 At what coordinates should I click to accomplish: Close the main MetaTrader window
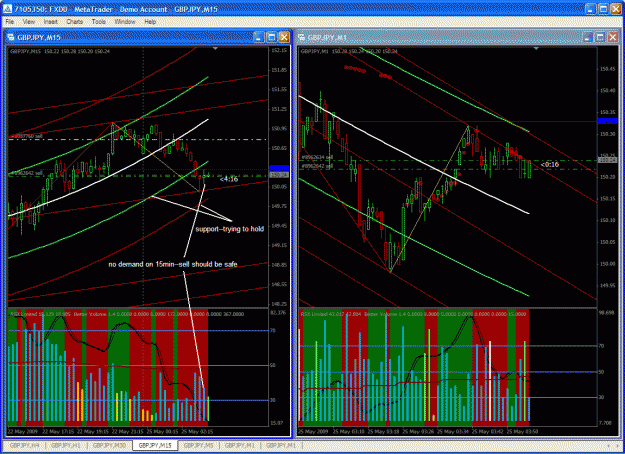pyautogui.click(x=616, y=8)
